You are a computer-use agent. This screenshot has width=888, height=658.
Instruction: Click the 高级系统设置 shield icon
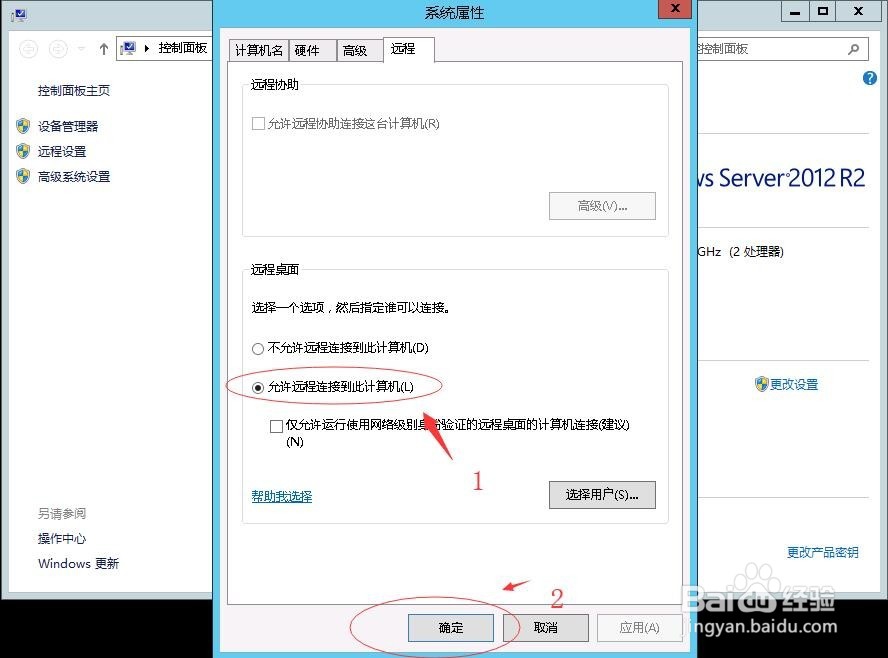pyautogui.click(x=23, y=176)
